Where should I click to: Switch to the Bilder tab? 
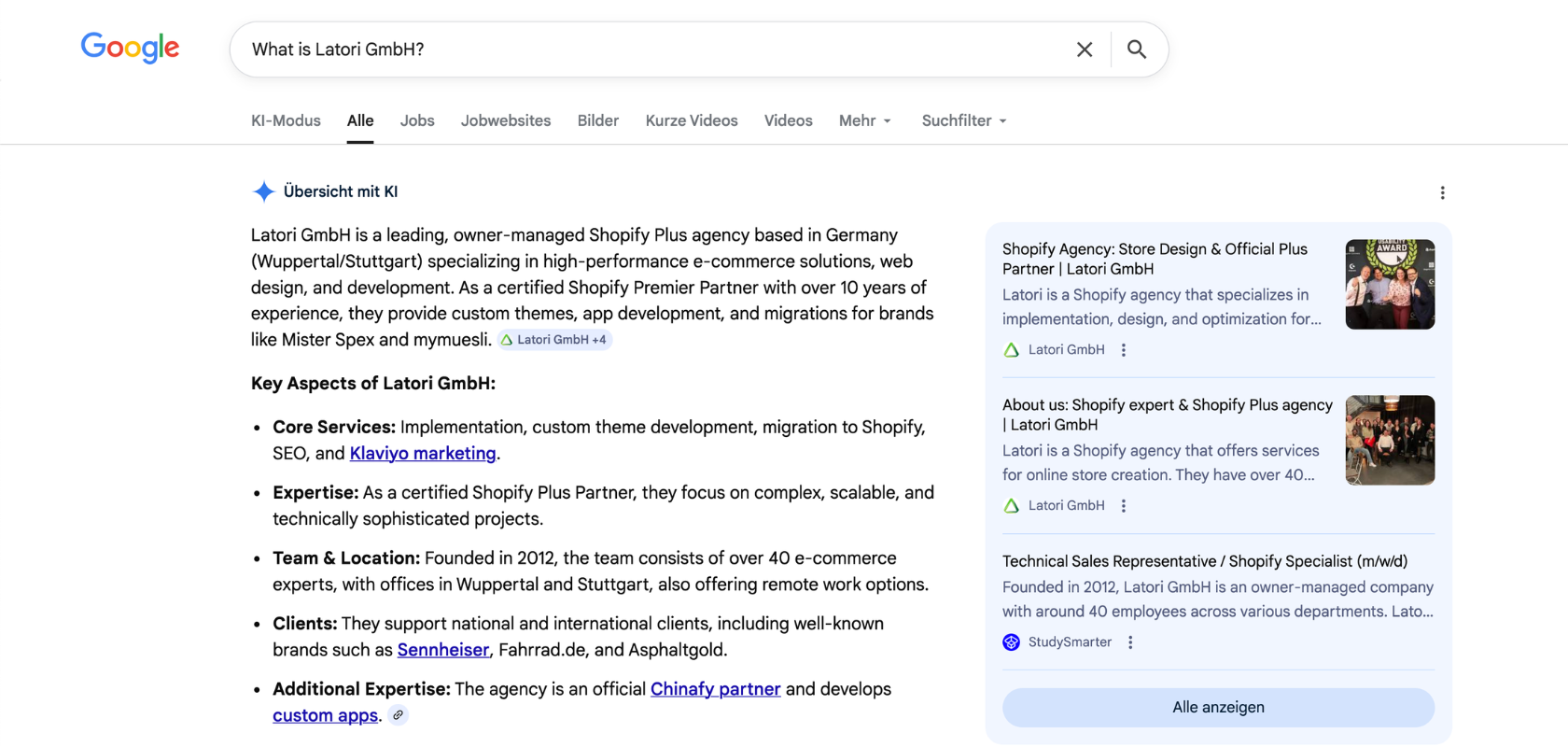(598, 120)
